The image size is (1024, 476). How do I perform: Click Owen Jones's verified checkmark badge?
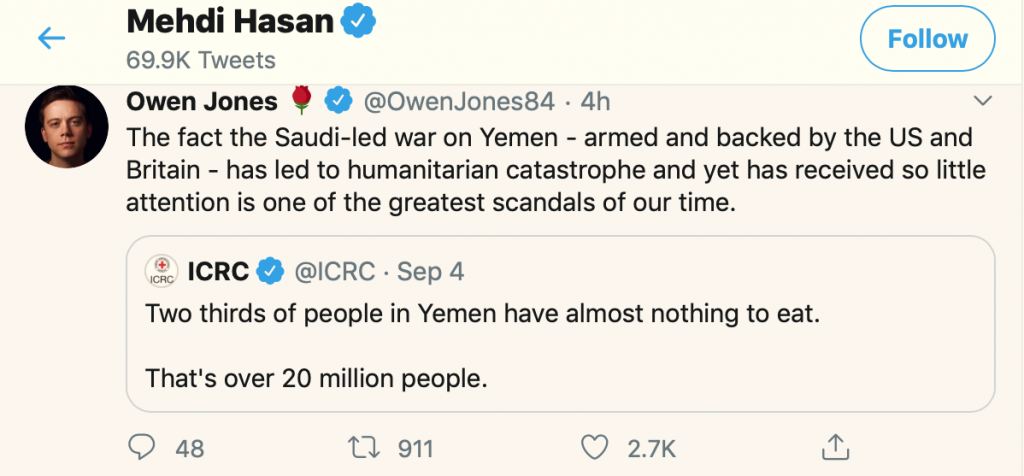click(x=340, y=101)
